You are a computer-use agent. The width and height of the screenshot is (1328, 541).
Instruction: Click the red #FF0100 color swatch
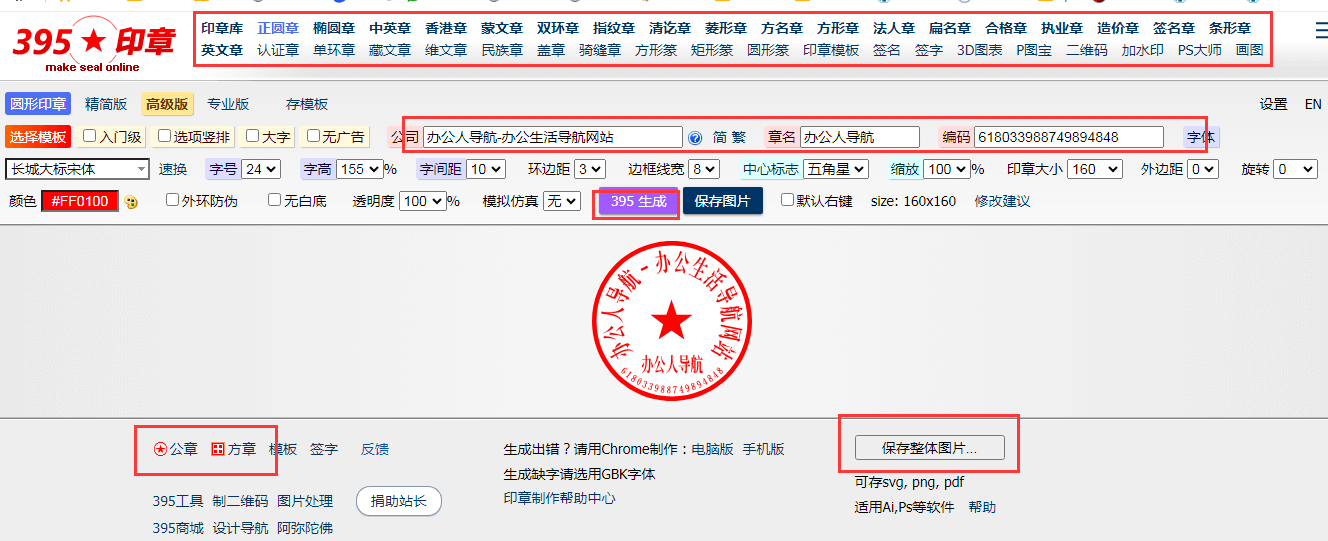click(80, 201)
